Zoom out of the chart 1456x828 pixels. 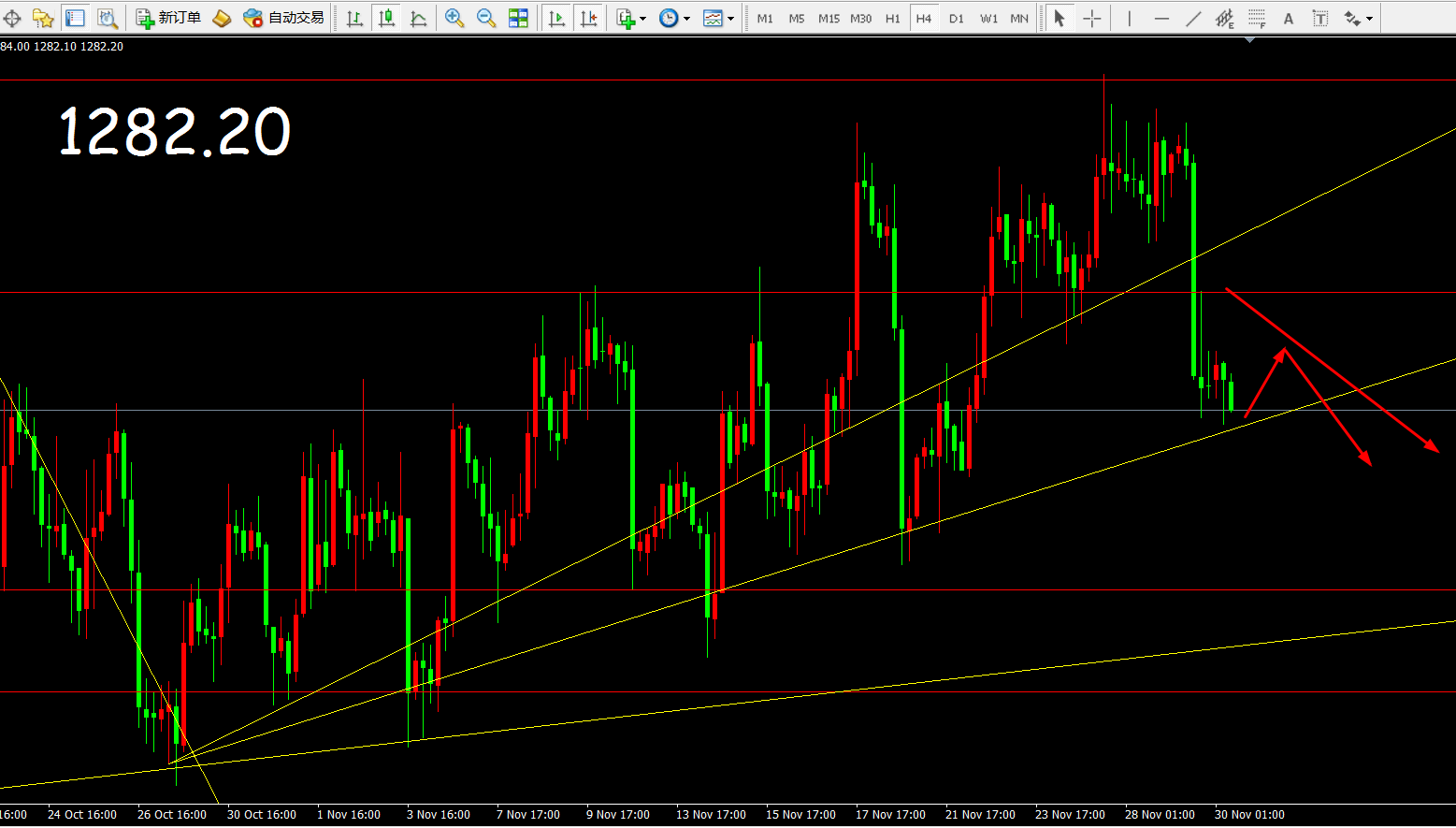[x=486, y=18]
